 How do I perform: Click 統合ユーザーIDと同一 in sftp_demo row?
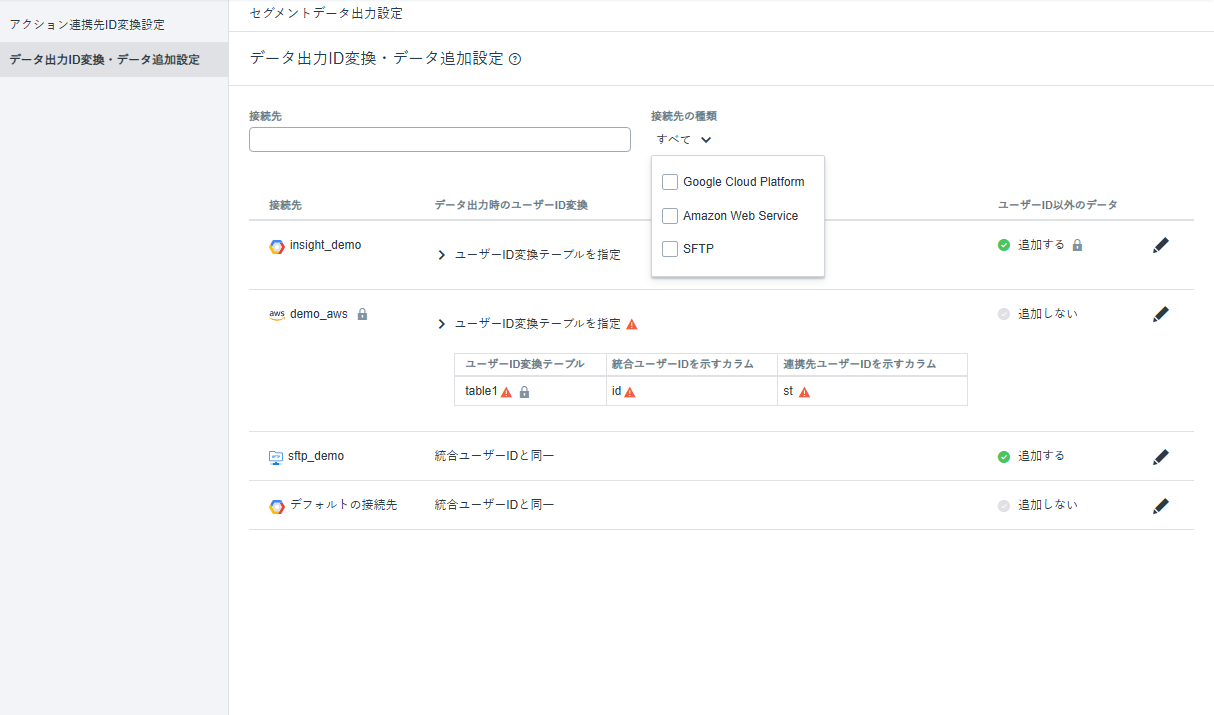coord(494,456)
